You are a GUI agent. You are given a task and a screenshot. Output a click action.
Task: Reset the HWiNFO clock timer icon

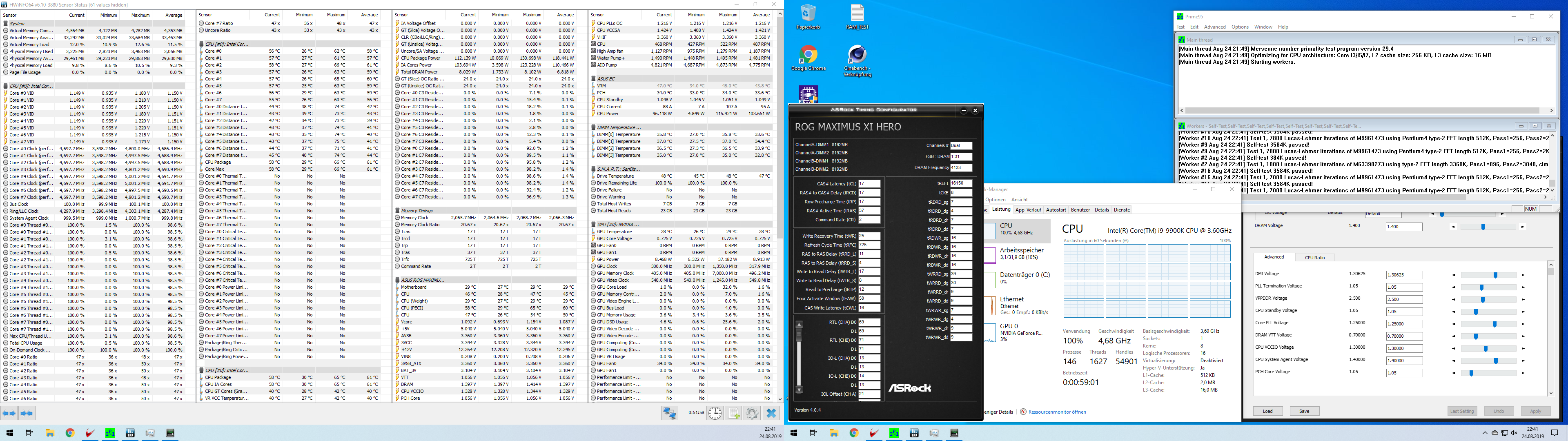click(715, 413)
